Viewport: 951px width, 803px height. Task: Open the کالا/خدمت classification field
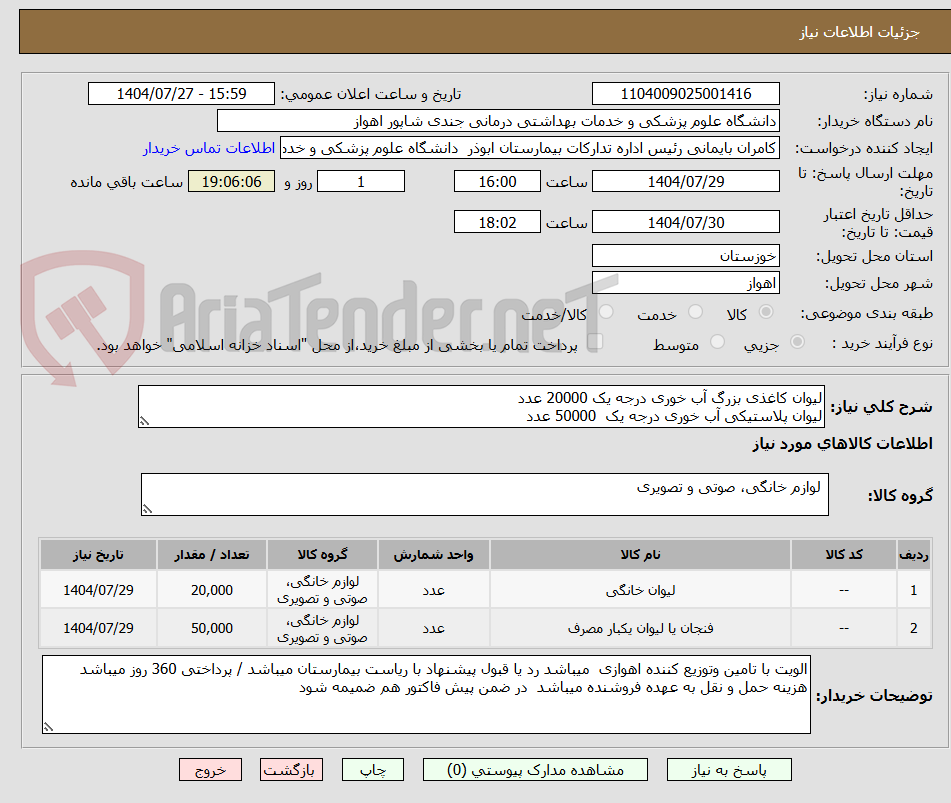point(605,311)
